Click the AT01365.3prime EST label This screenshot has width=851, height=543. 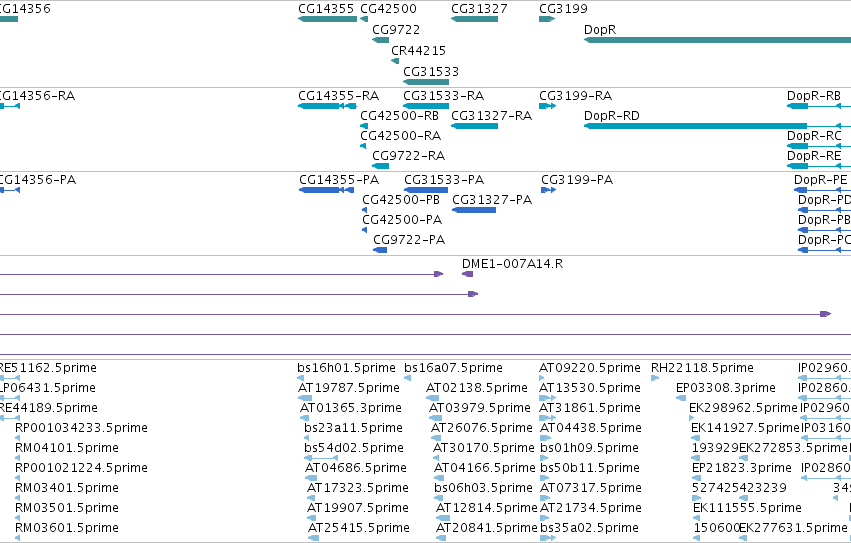pyautogui.click(x=351, y=408)
